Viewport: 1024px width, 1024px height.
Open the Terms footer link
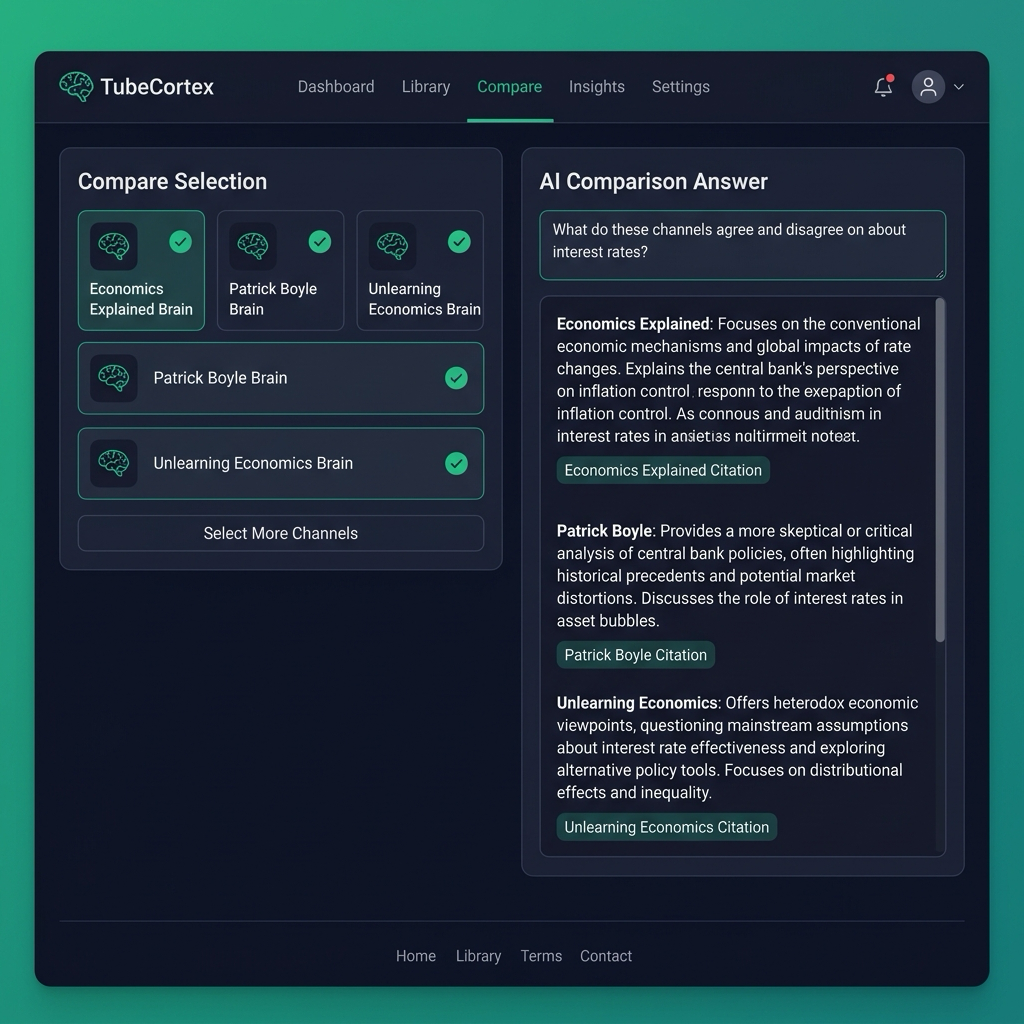pyautogui.click(x=541, y=956)
